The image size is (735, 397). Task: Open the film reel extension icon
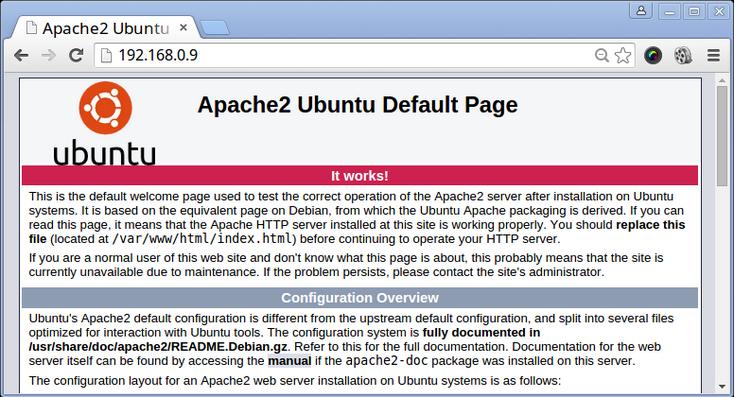tap(683, 55)
